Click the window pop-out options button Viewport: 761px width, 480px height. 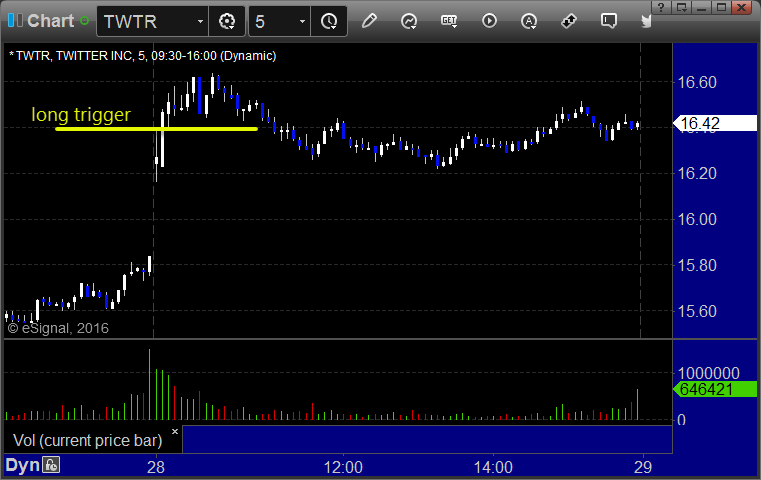(681, 7)
